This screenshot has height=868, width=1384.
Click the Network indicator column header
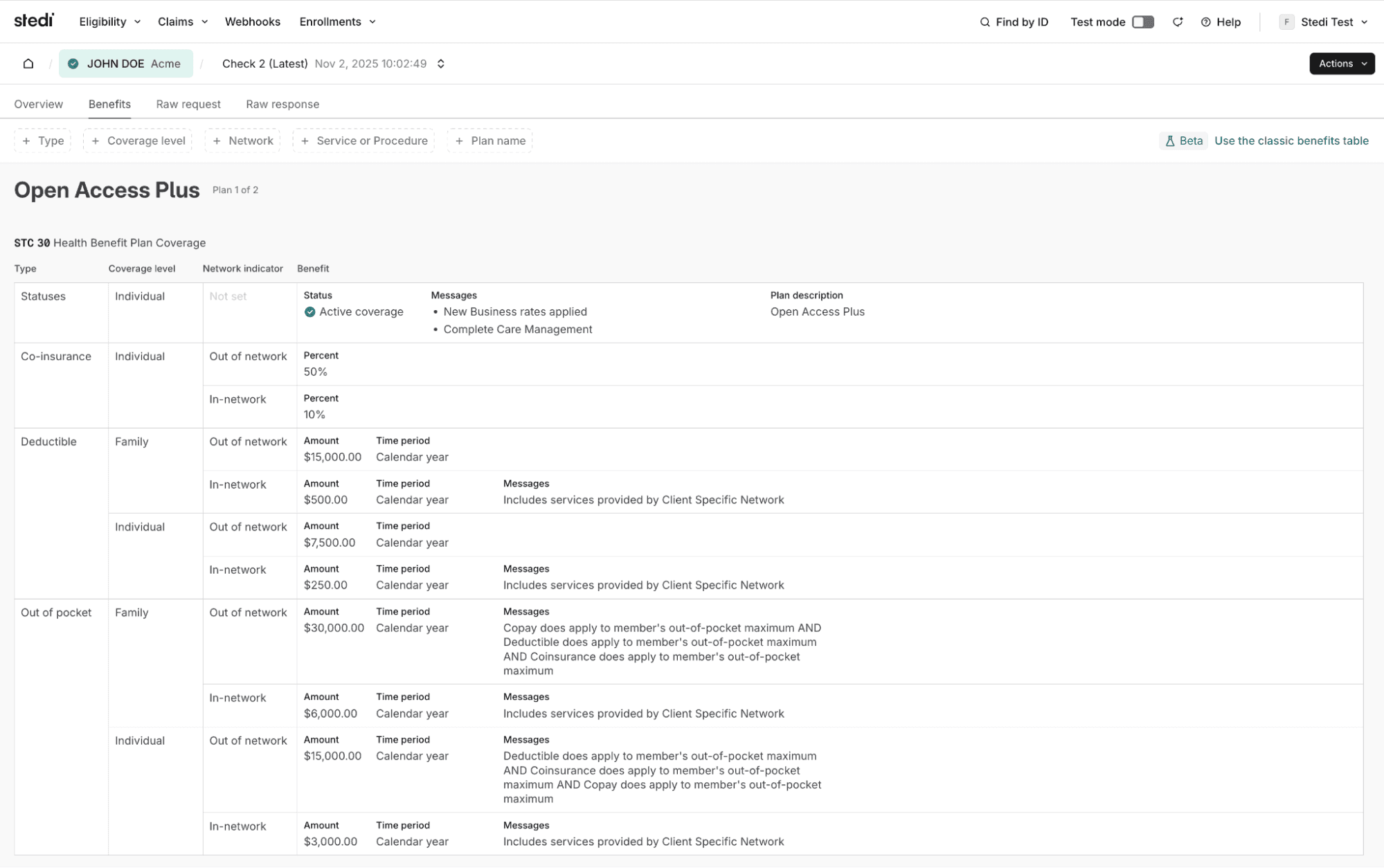tap(243, 269)
